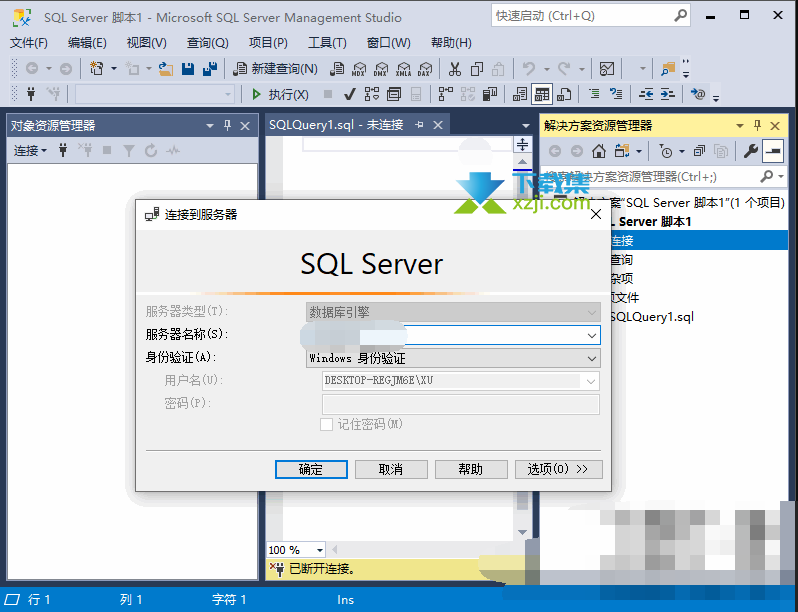The width and height of the screenshot is (798, 612).
Task: Click the editor split-window handle above scrollbar
Action: point(522,144)
